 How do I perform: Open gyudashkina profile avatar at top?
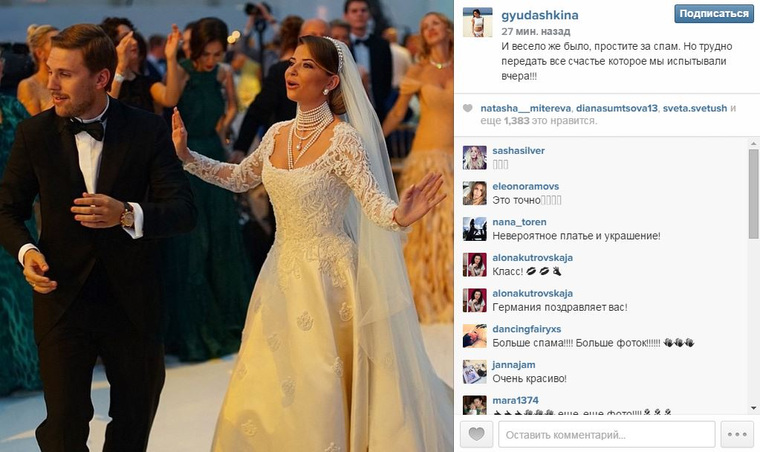(477, 22)
